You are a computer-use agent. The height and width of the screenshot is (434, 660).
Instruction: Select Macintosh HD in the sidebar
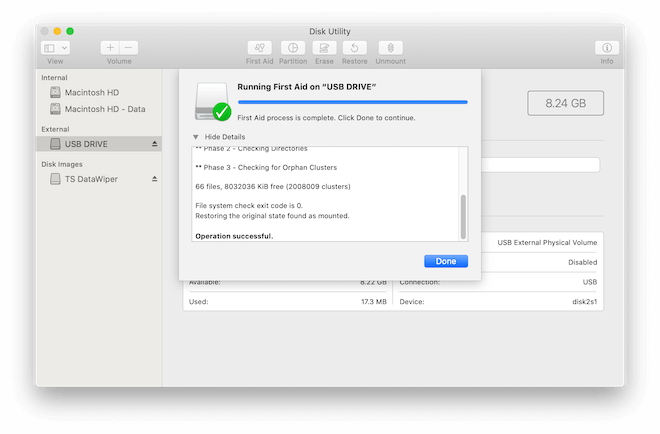click(x=91, y=93)
